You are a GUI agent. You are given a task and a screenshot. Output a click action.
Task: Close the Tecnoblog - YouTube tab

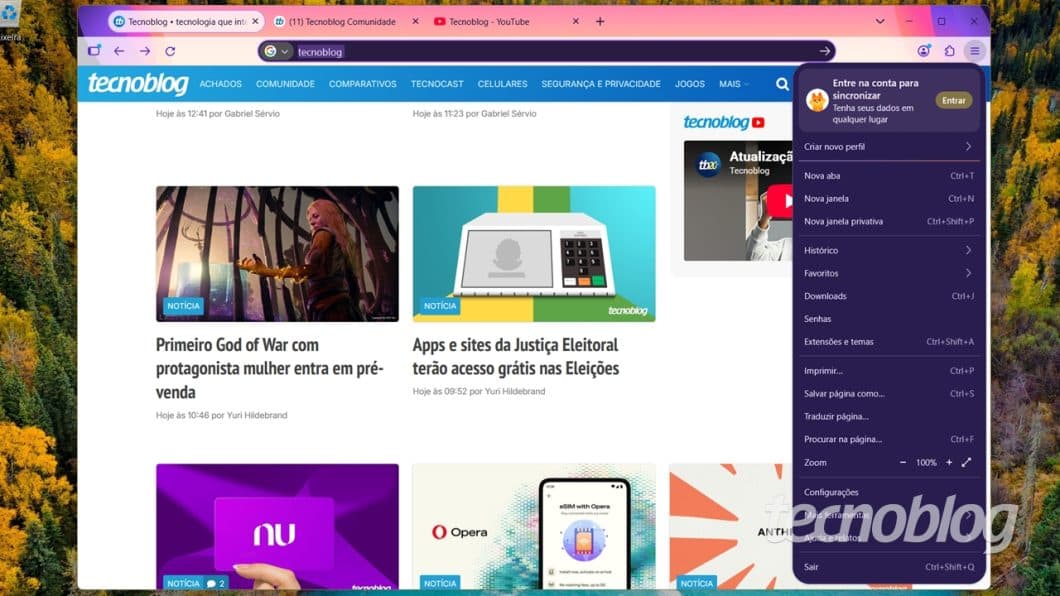[x=575, y=22]
